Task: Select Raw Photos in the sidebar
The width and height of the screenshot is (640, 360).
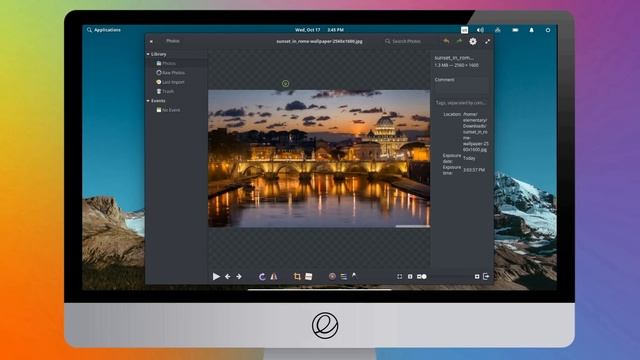Action: click(x=176, y=73)
